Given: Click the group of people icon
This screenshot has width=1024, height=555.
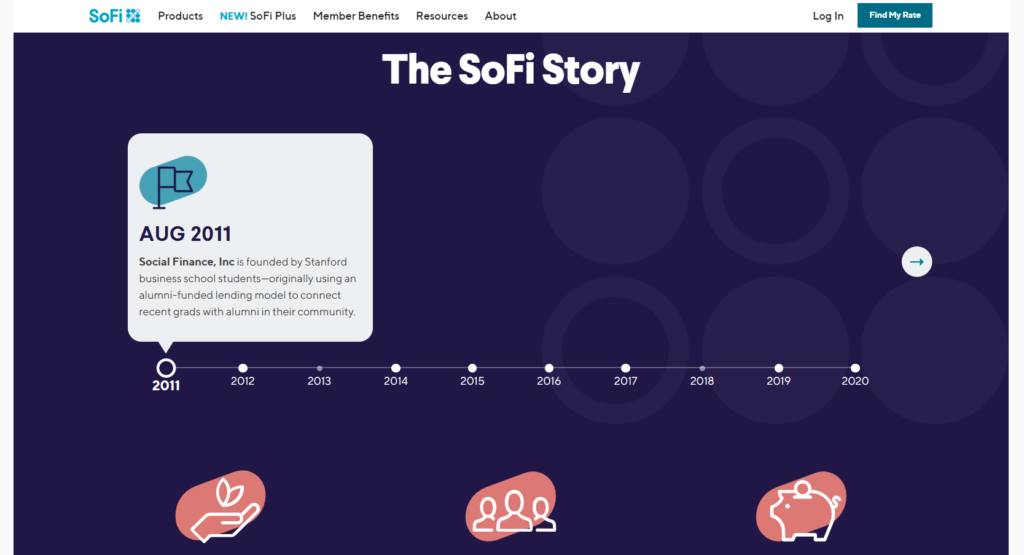Looking at the screenshot, I should (x=511, y=507).
